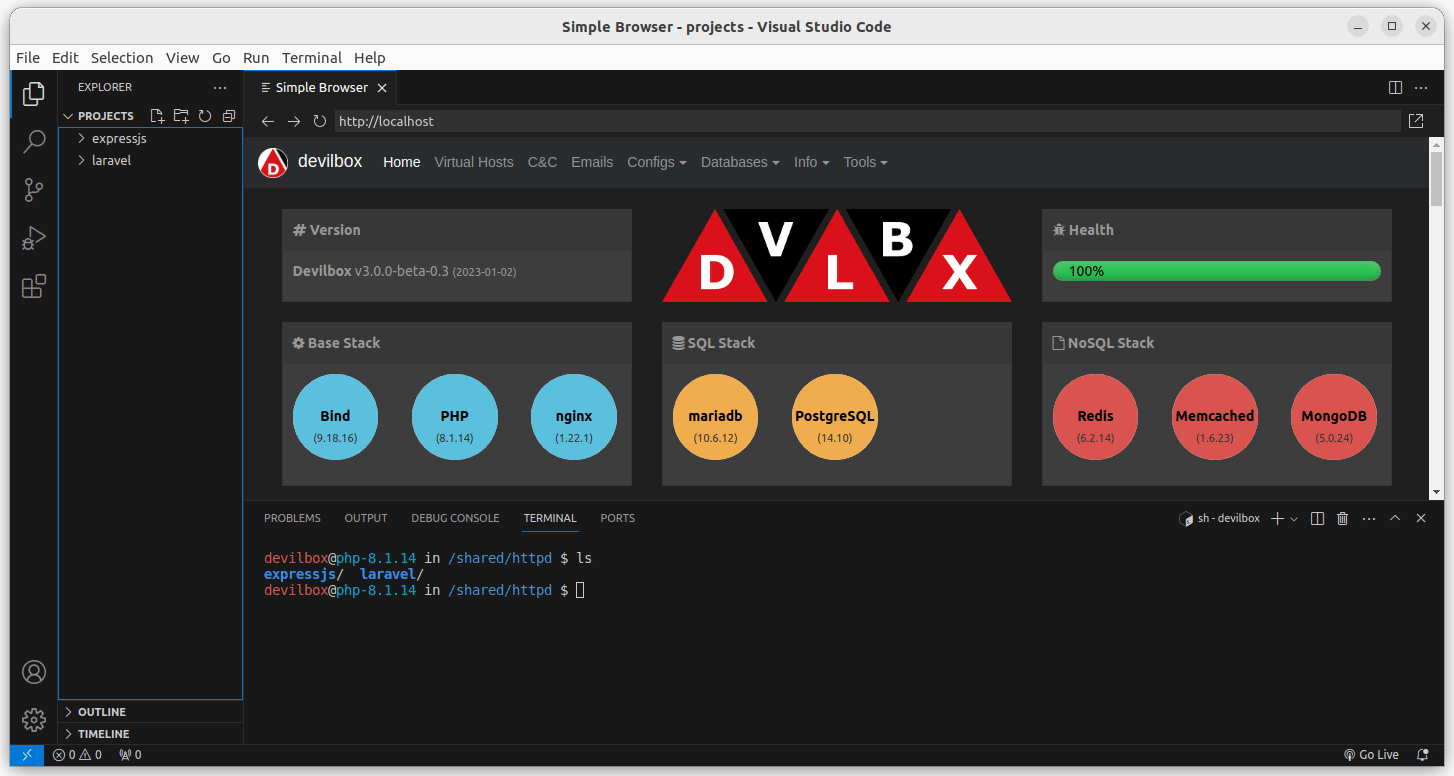The width and height of the screenshot is (1454, 776).
Task: Open the Databases dropdown on devilbox navbar
Action: click(x=739, y=161)
